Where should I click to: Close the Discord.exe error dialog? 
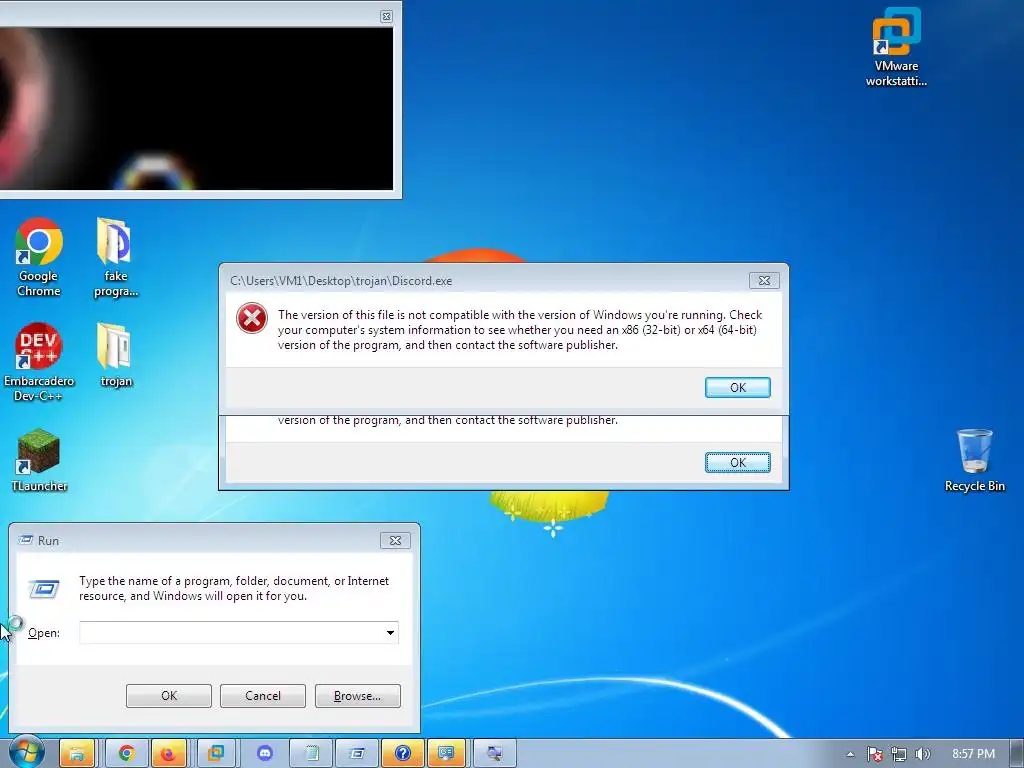click(763, 280)
